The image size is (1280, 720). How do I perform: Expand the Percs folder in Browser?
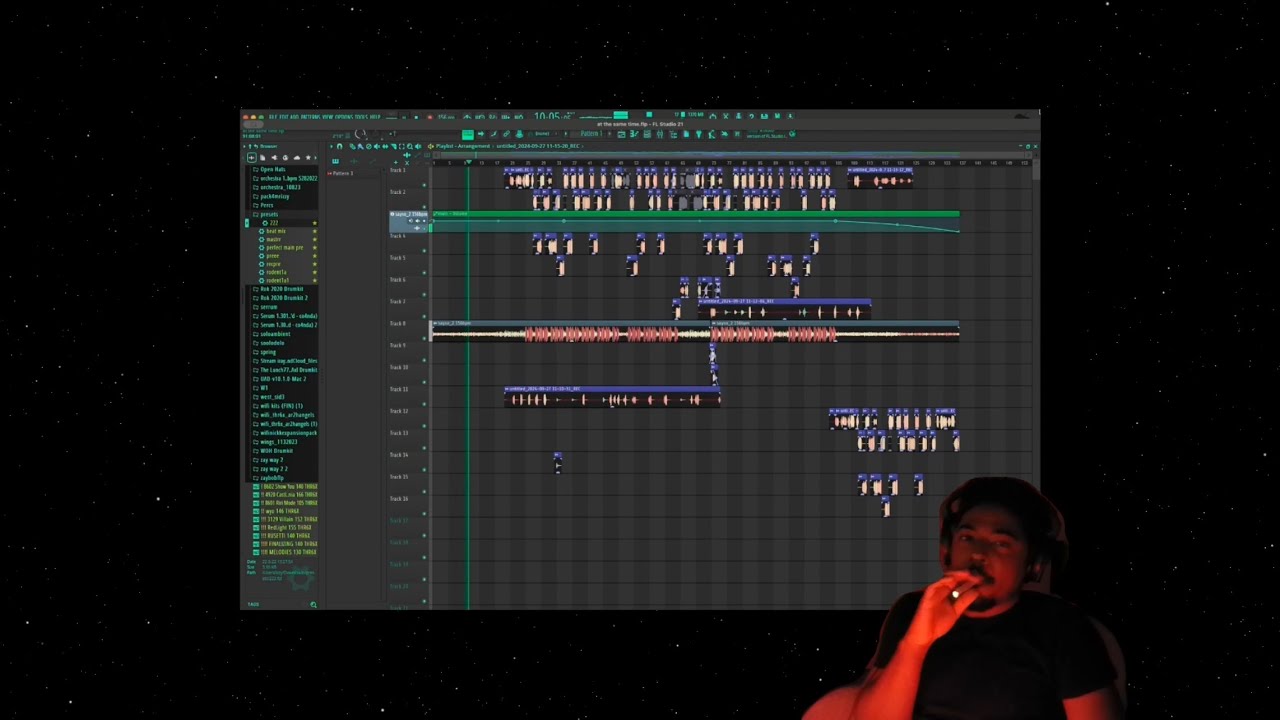click(x=264, y=205)
